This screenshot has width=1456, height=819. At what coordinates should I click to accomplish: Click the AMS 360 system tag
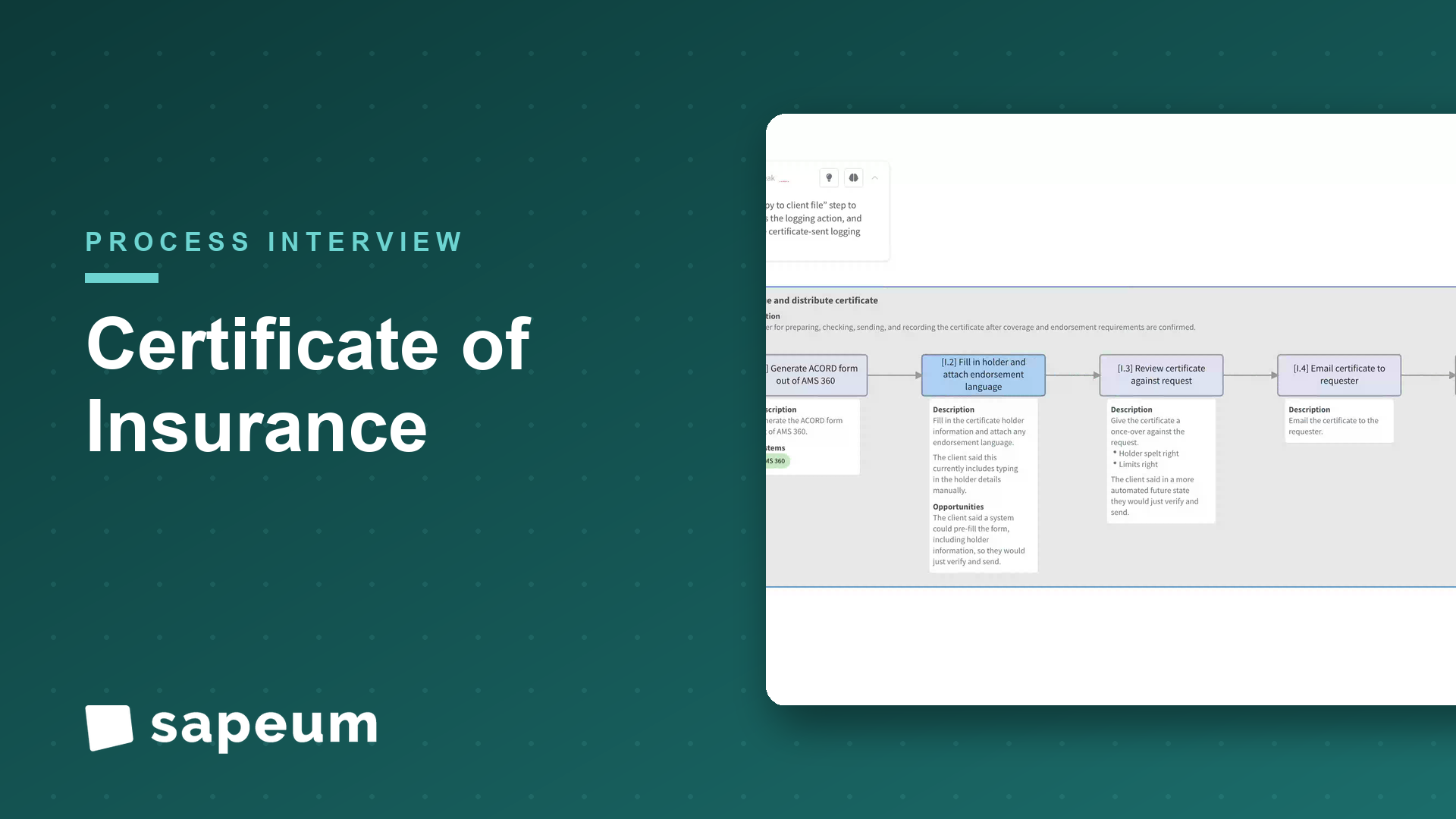coord(777,461)
